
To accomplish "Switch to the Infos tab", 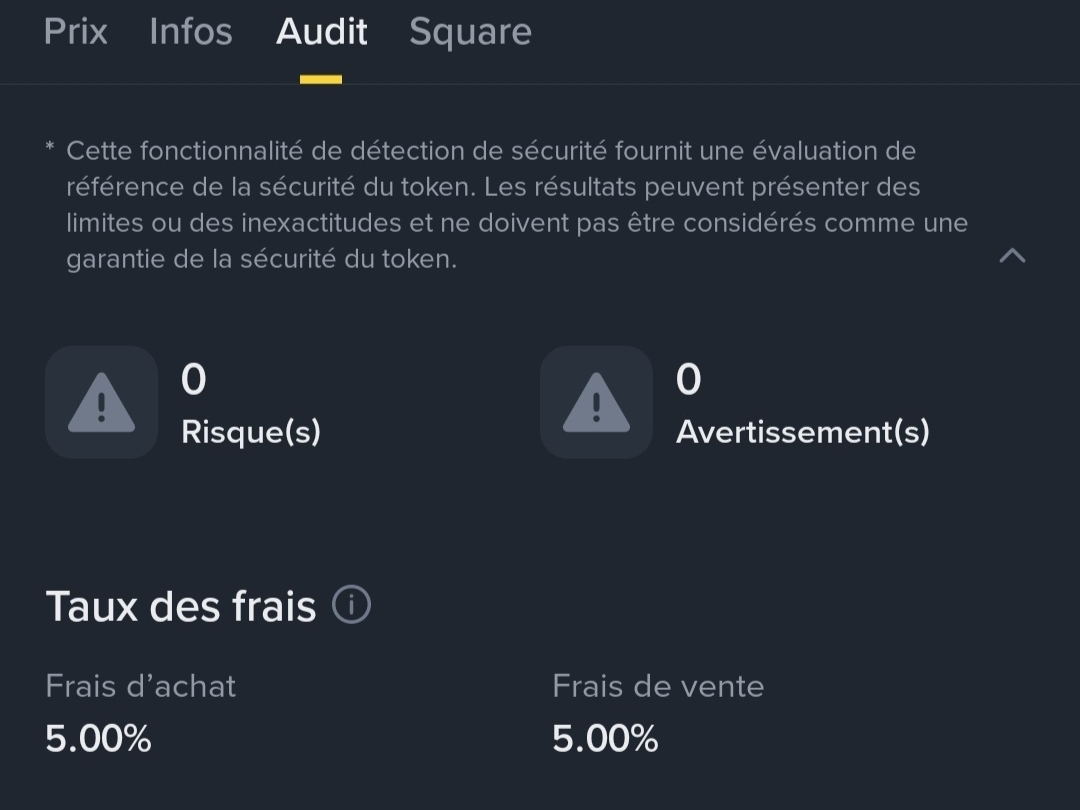I will (191, 32).
